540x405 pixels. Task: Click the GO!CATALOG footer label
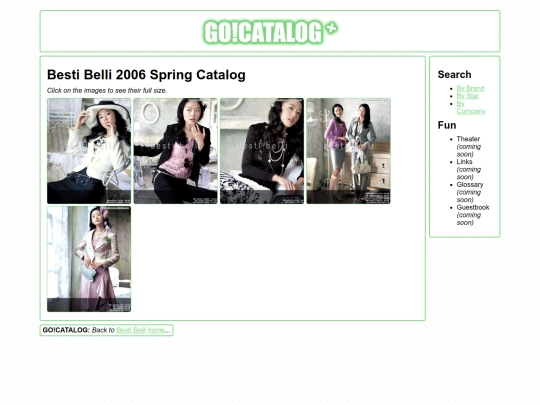[66, 330]
